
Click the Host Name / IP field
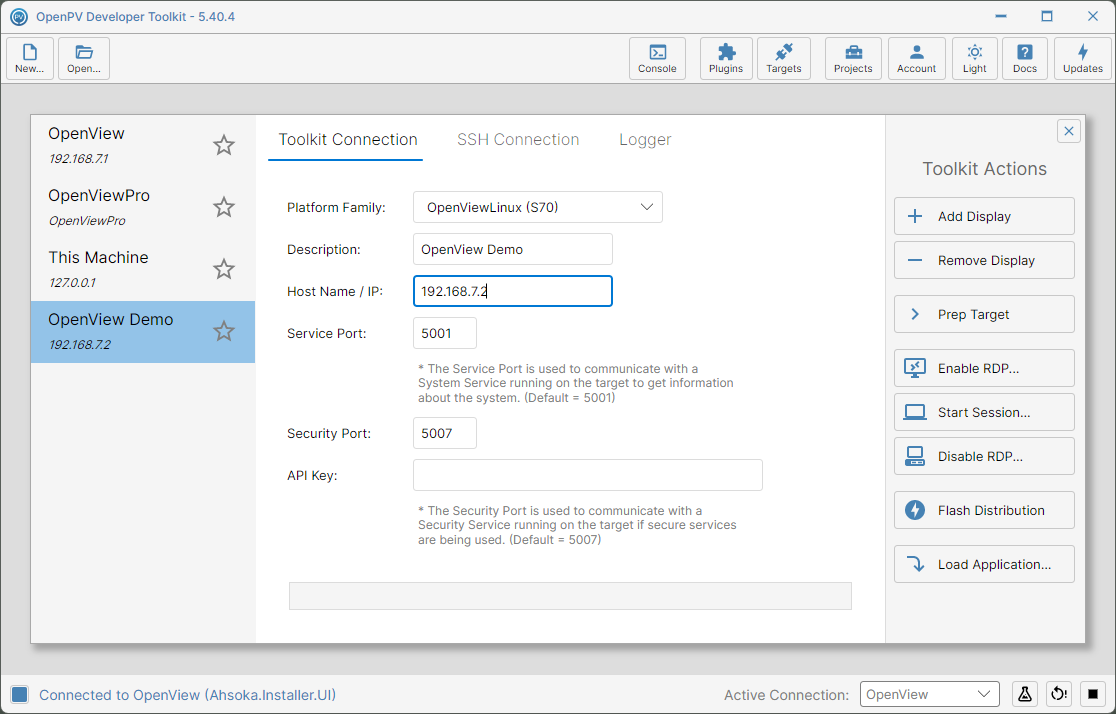512,291
